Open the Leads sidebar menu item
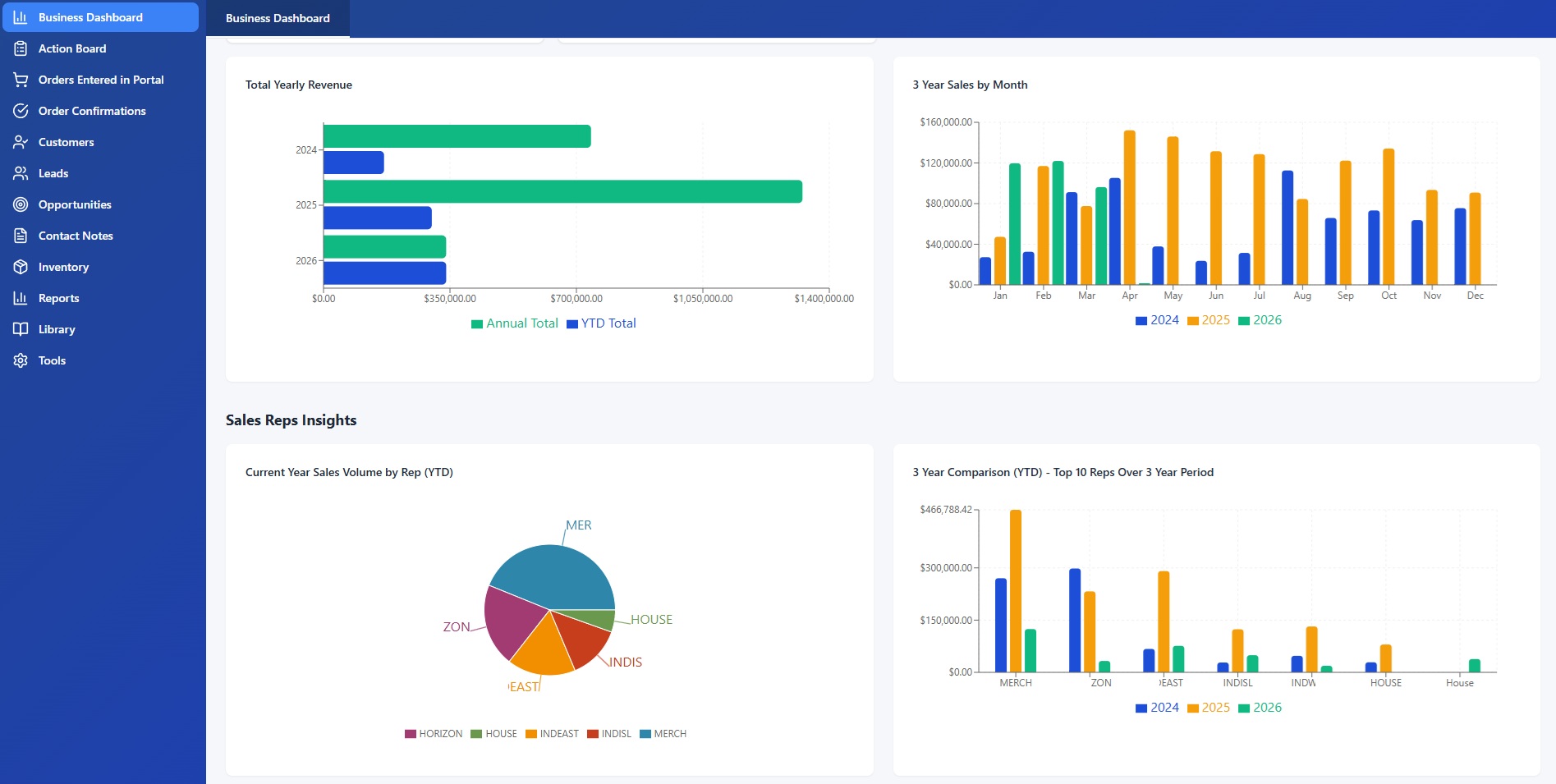The height and width of the screenshot is (784, 1556). [53, 173]
